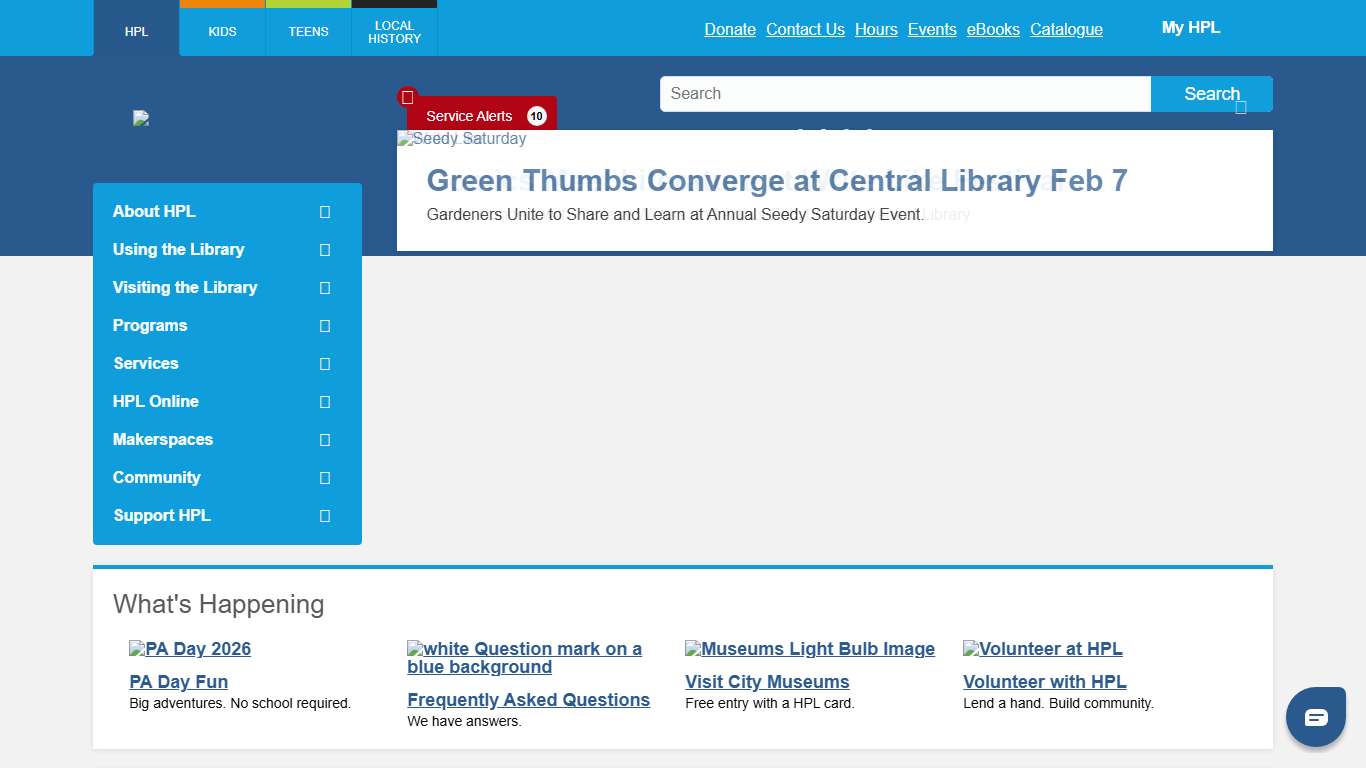The image size is (1366, 768).
Task: Open the Donate link
Action: (730, 29)
